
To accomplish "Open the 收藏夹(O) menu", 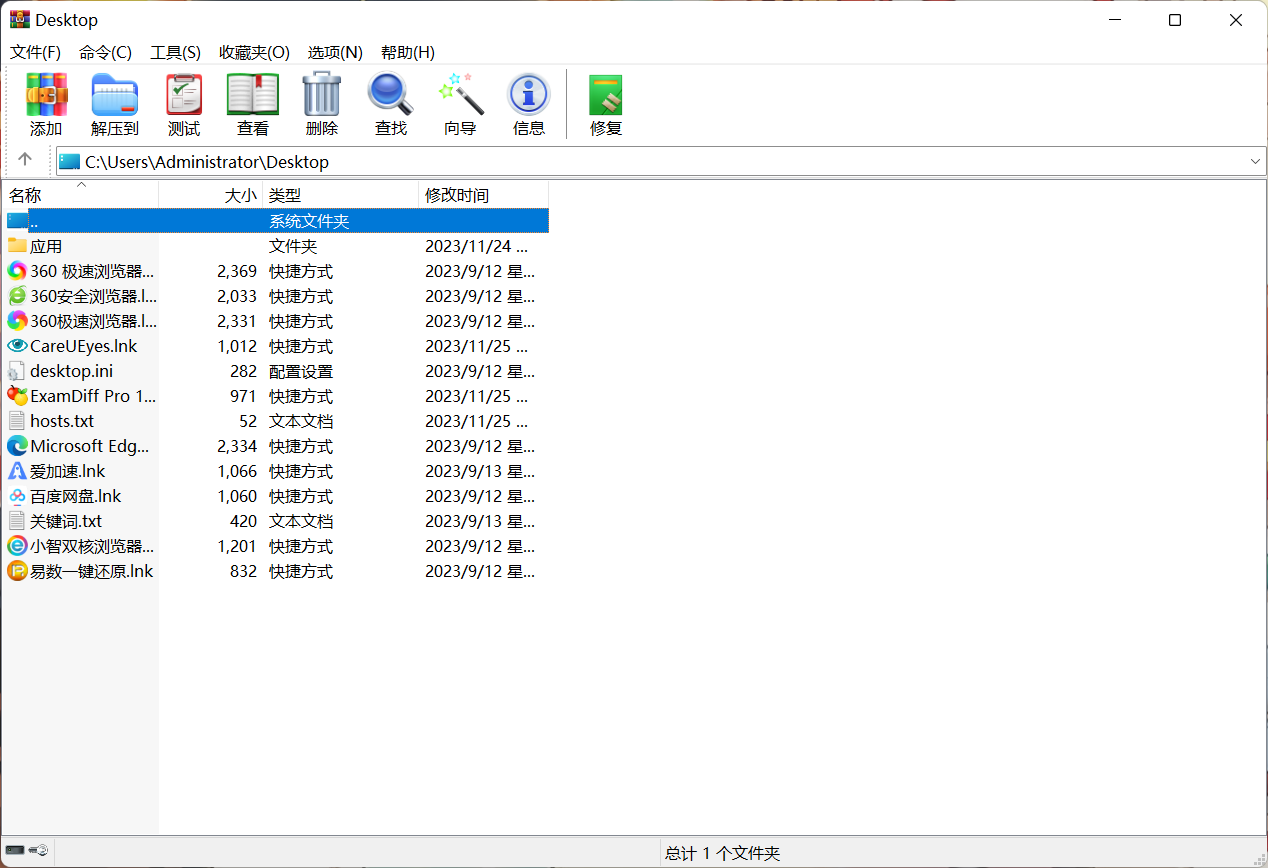I will [254, 52].
